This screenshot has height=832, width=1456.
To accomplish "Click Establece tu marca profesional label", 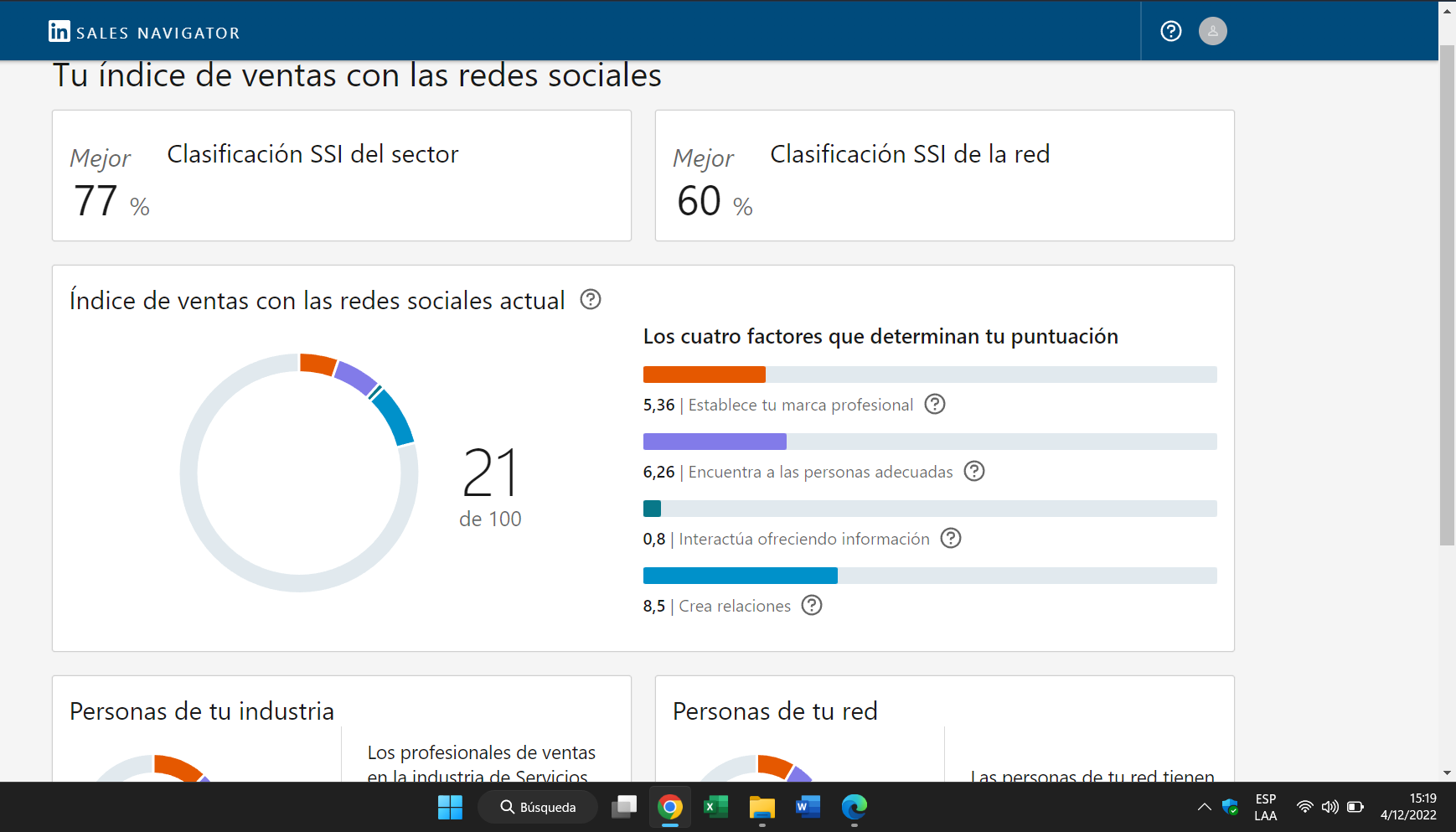I will tap(801, 405).
